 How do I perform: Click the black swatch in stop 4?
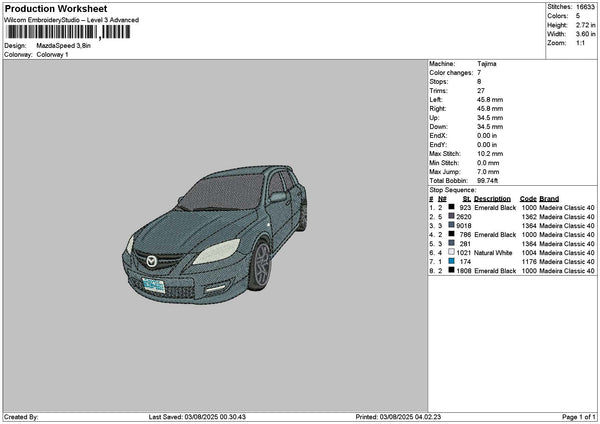pyautogui.click(x=452, y=234)
